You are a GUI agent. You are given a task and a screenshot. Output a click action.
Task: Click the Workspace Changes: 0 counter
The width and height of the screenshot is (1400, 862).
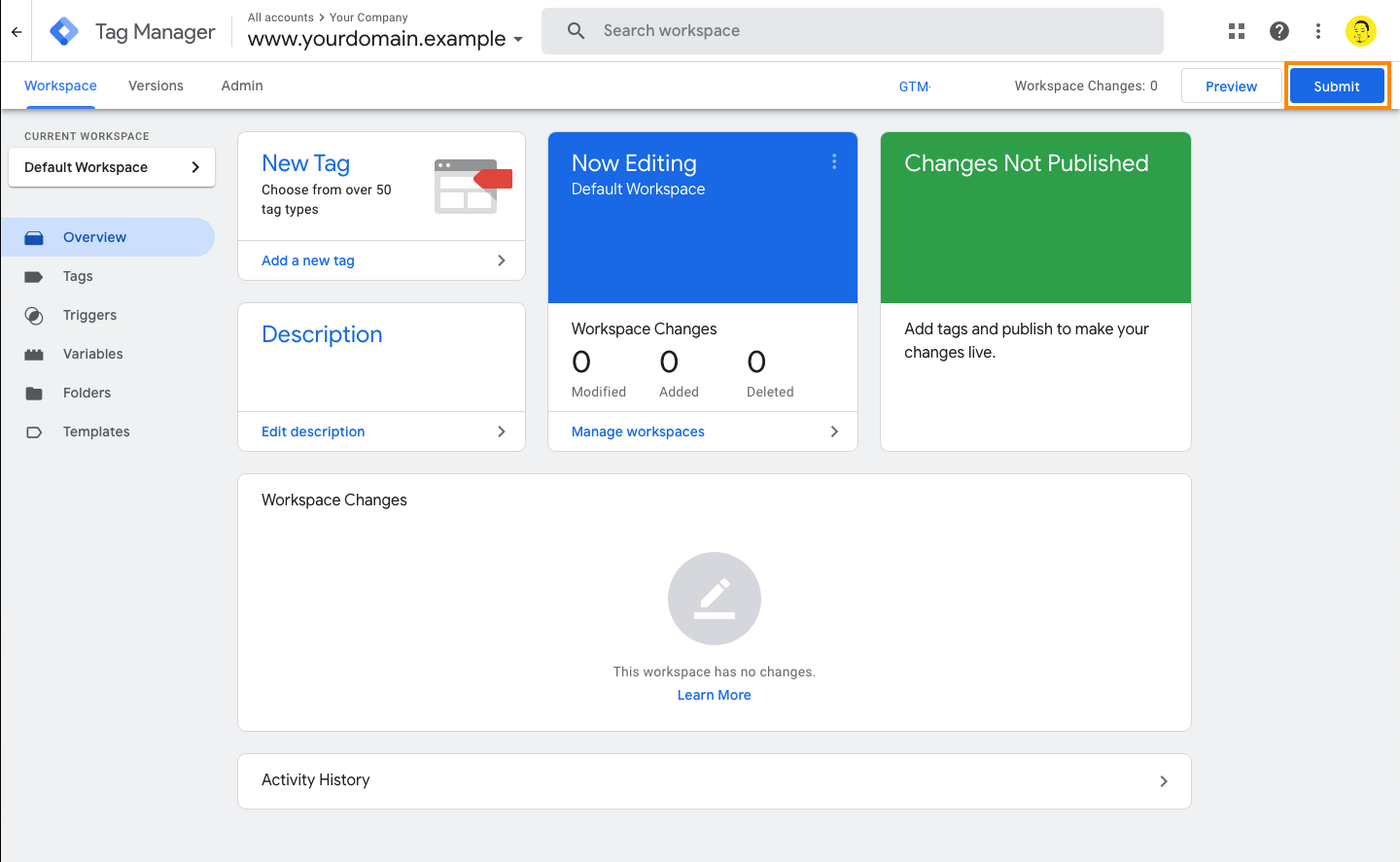coord(1086,86)
